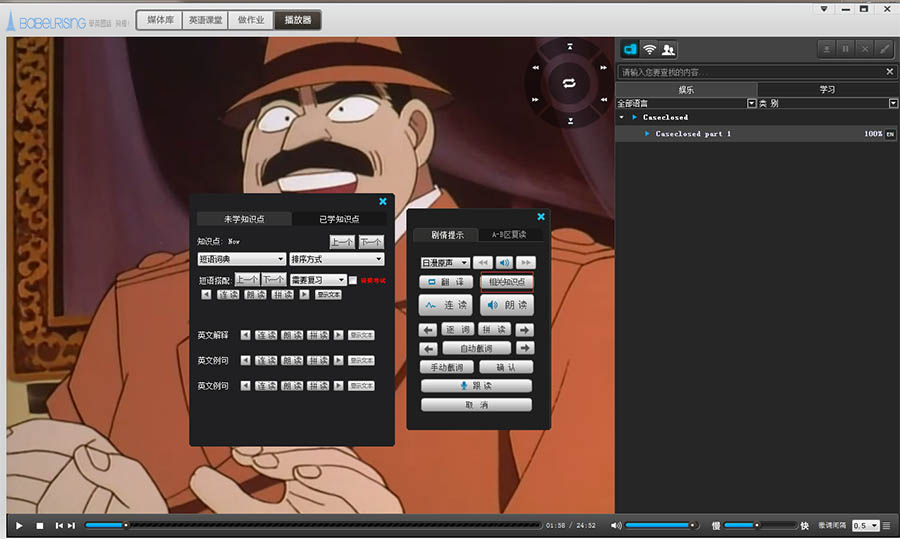The image size is (900, 539).
Task: Skip to next track in player bar
Action: (72, 525)
